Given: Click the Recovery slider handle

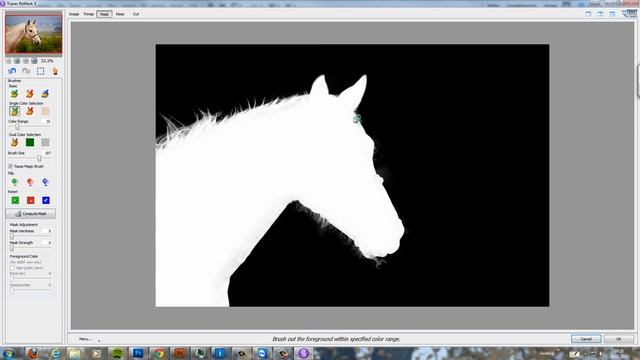Looking at the screenshot, I should tap(12, 279).
